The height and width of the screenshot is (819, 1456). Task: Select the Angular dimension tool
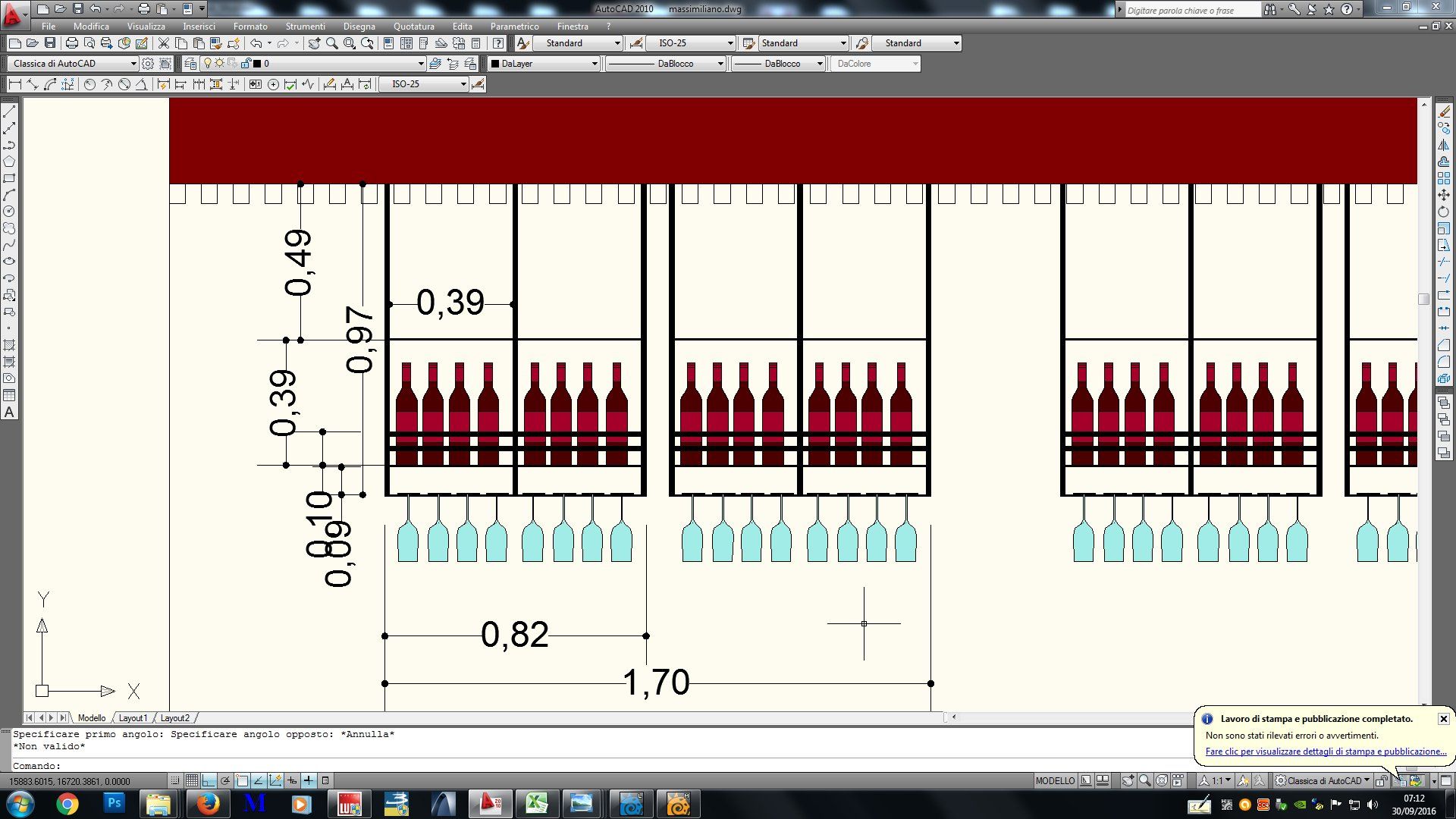142,84
